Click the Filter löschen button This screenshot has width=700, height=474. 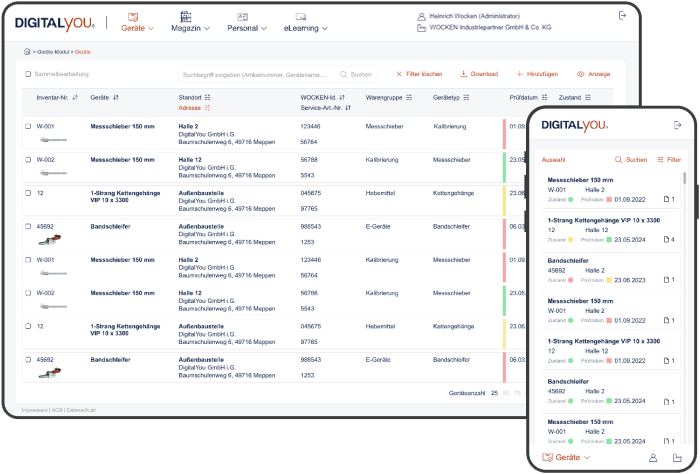tap(418, 74)
